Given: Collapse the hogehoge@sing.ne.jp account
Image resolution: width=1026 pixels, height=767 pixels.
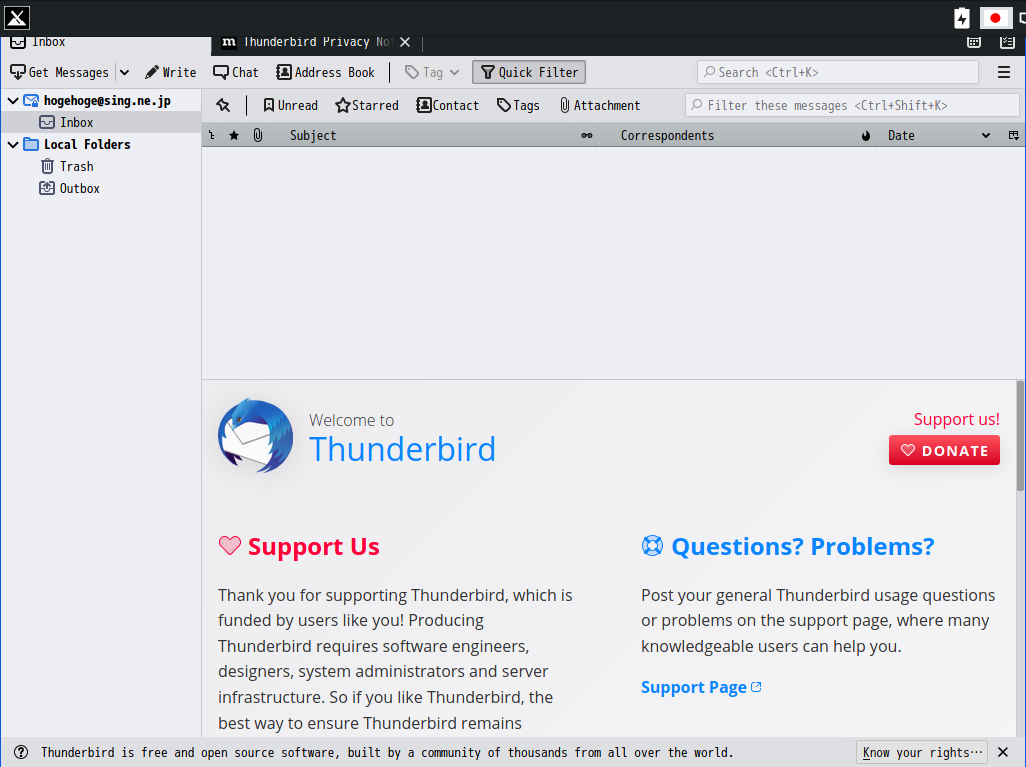Looking at the screenshot, I should [12, 101].
